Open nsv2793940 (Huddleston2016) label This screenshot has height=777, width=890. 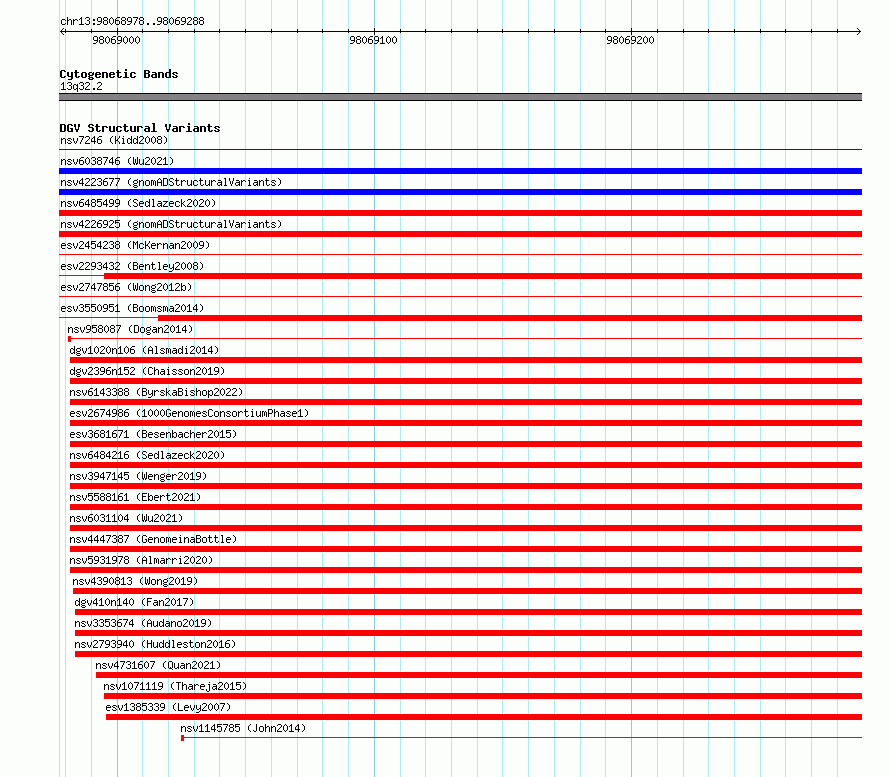(155, 644)
